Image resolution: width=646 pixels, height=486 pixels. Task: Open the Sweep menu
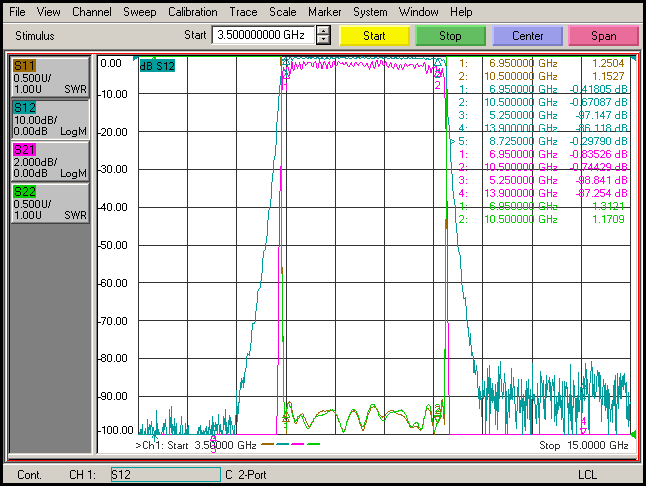140,12
